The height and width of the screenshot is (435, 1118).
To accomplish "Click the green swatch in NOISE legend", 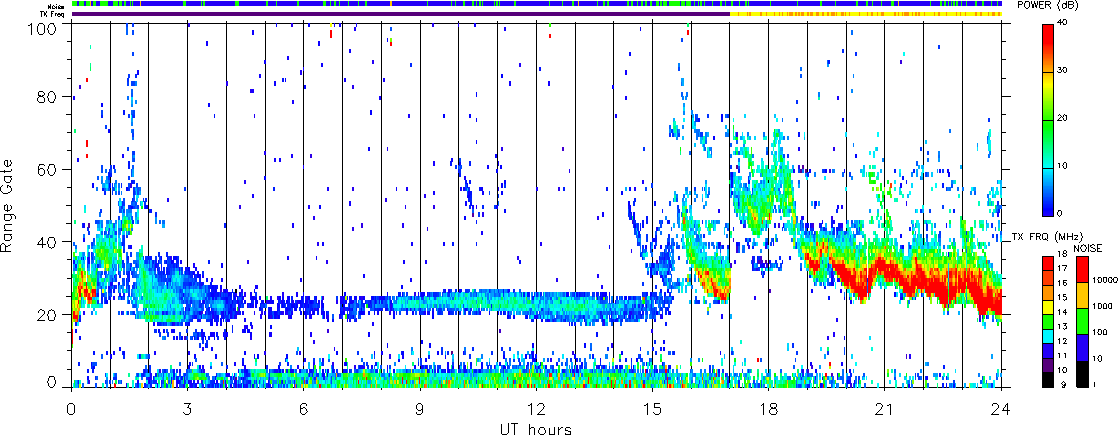I will click(x=1082, y=321).
